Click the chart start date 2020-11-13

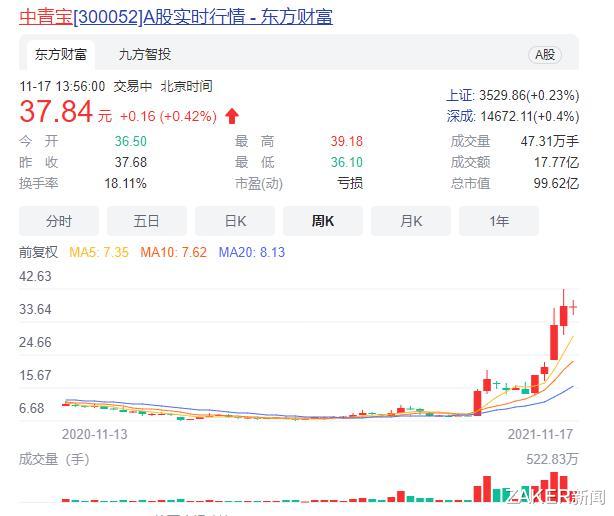(95, 434)
